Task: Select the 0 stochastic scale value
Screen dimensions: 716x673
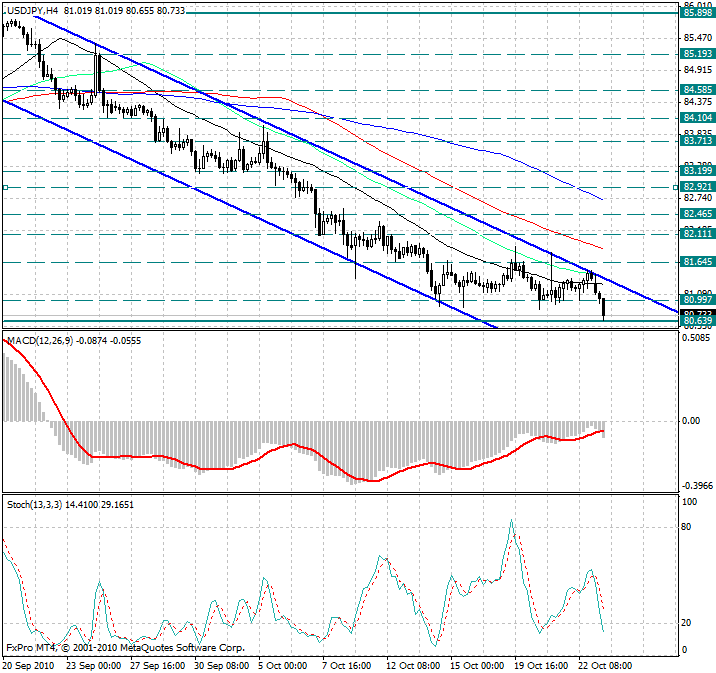Action: pyautogui.click(x=684, y=649)
